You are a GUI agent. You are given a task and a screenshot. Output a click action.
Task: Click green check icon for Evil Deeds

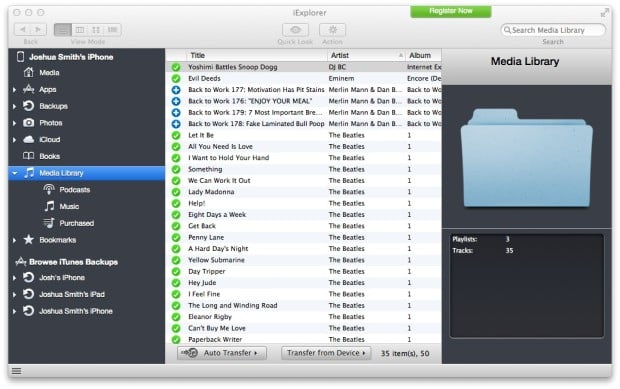pyautogui.click(x=176, y=79)
